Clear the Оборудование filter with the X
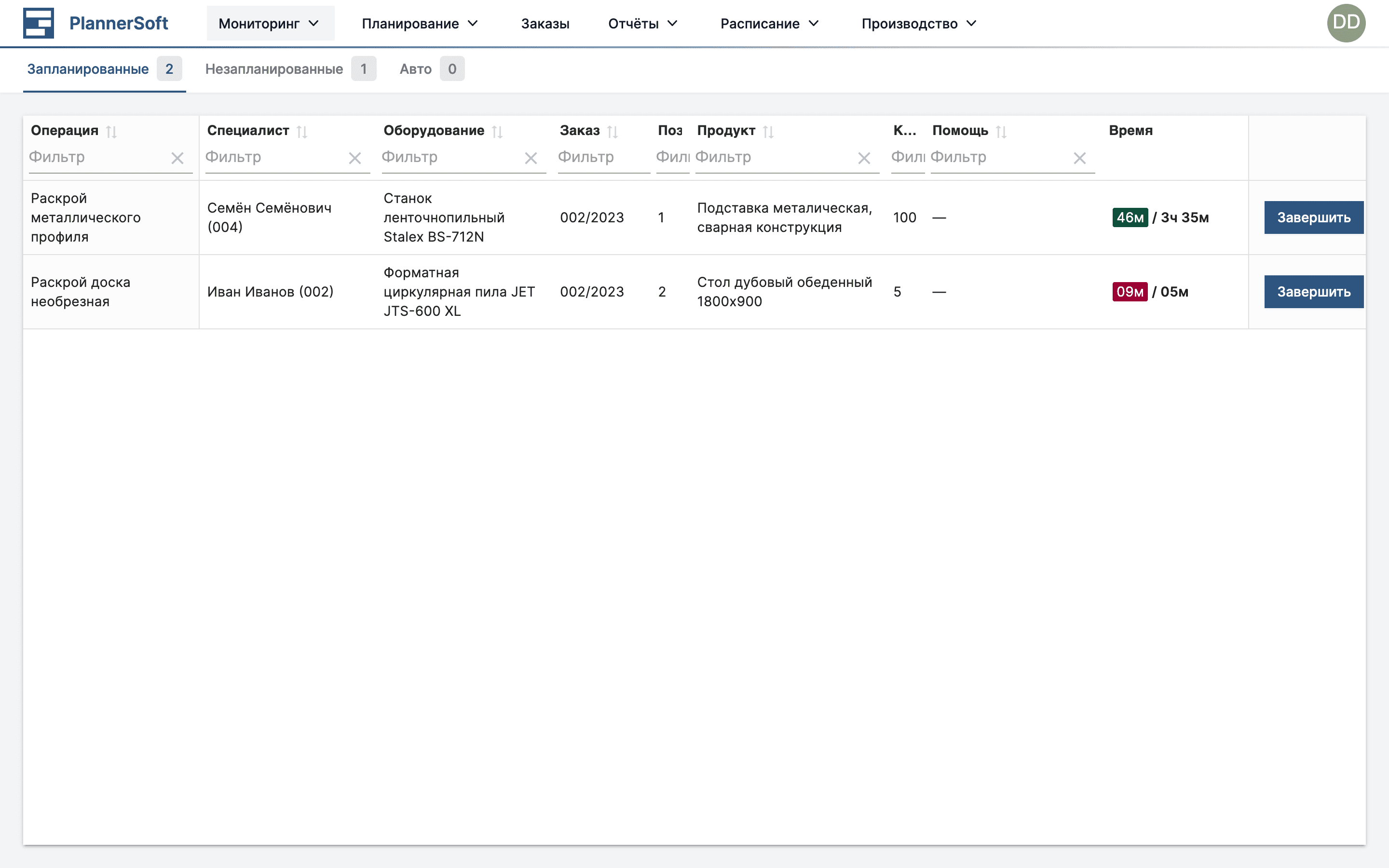 531,158
